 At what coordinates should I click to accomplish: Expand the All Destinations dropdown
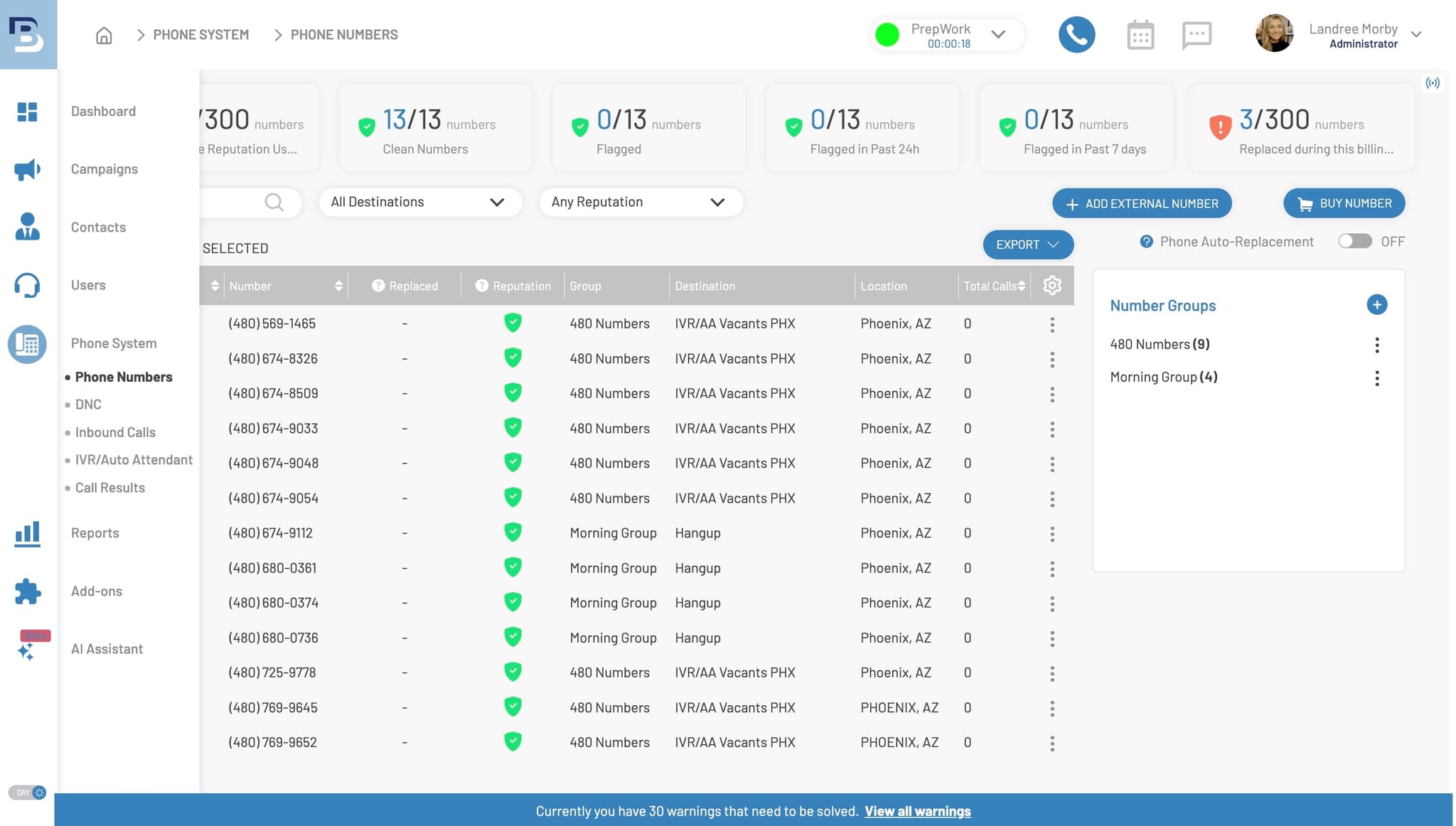[419, 202]
